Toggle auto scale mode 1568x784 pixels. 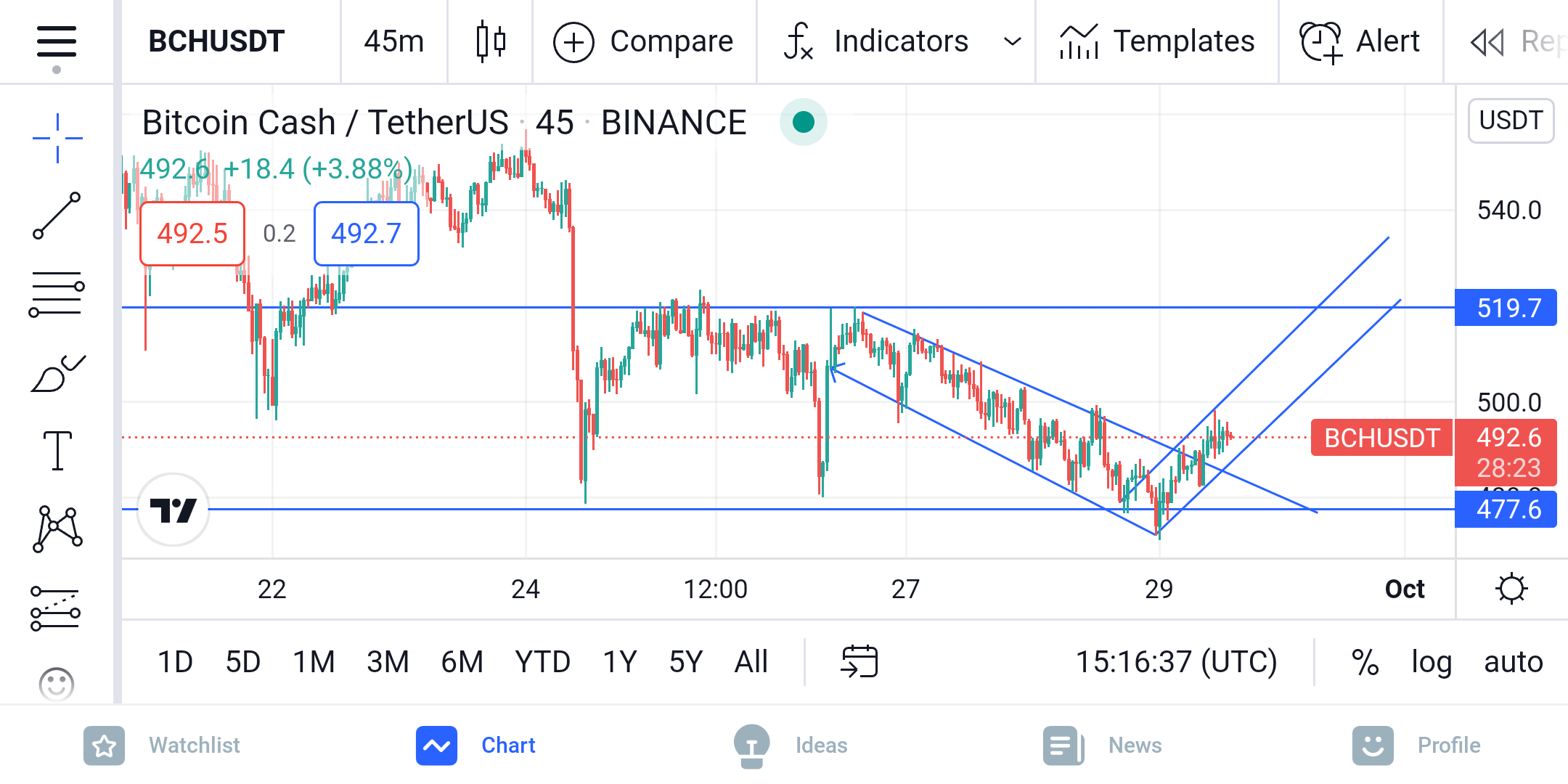point(1513,662)
